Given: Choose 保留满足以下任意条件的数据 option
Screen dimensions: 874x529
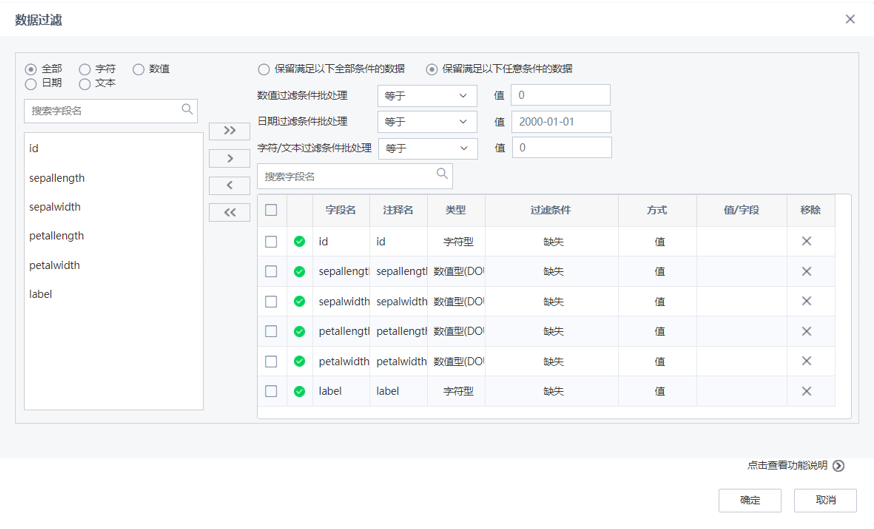Looking at the screenshot, I should click(431, 69).
